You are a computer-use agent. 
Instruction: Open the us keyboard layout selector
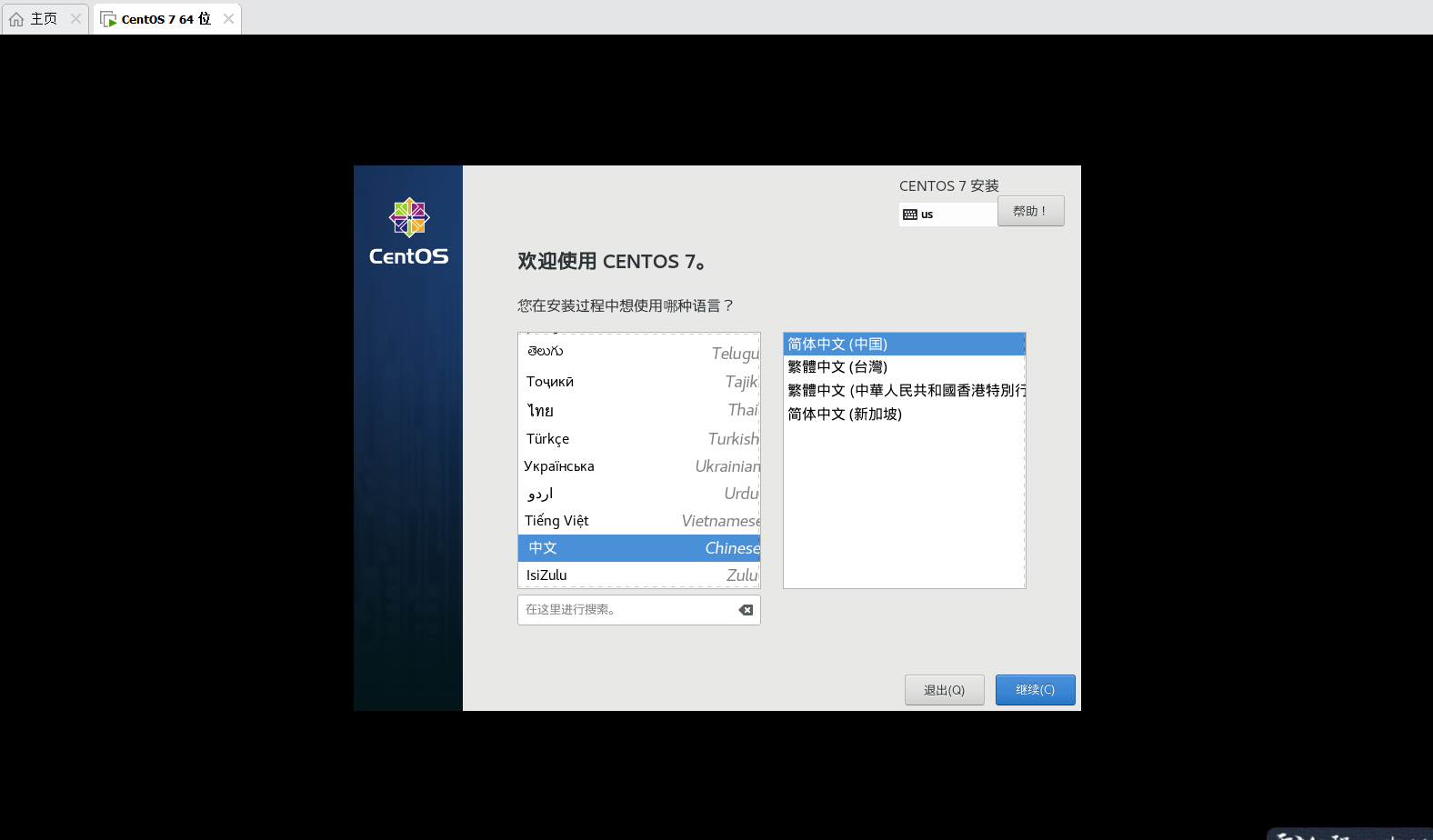coord(948,215)
